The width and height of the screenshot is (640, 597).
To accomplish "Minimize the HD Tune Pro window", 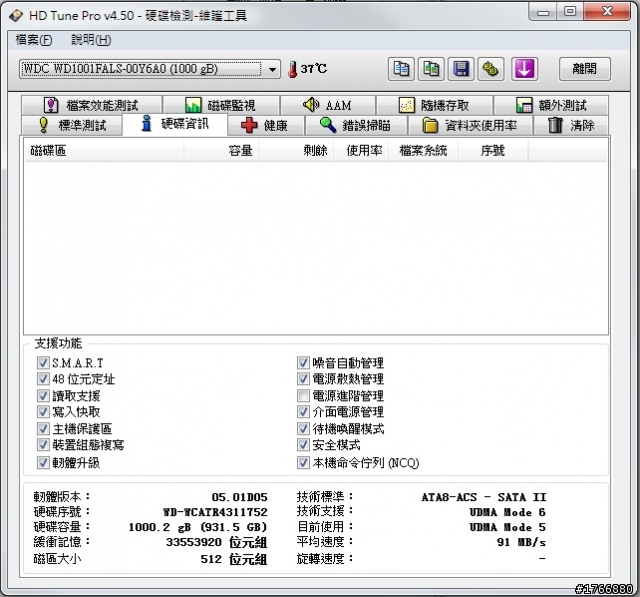I will coord(543,11).
